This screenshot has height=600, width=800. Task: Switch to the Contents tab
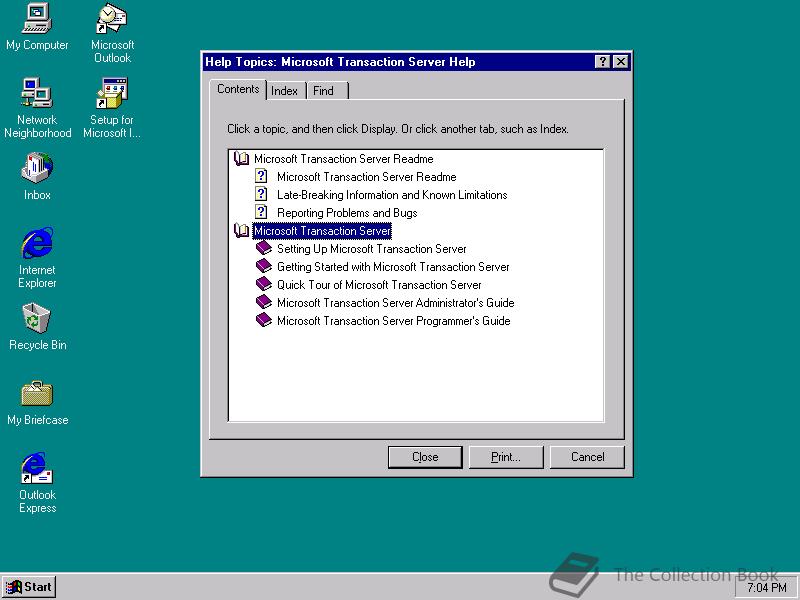[x=238, y=89]
